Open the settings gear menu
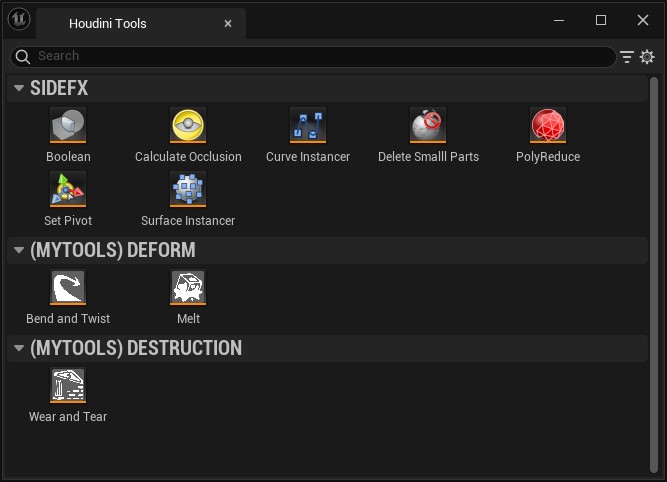Viewport: 667px width, 482px height. (x=647, y=57)
